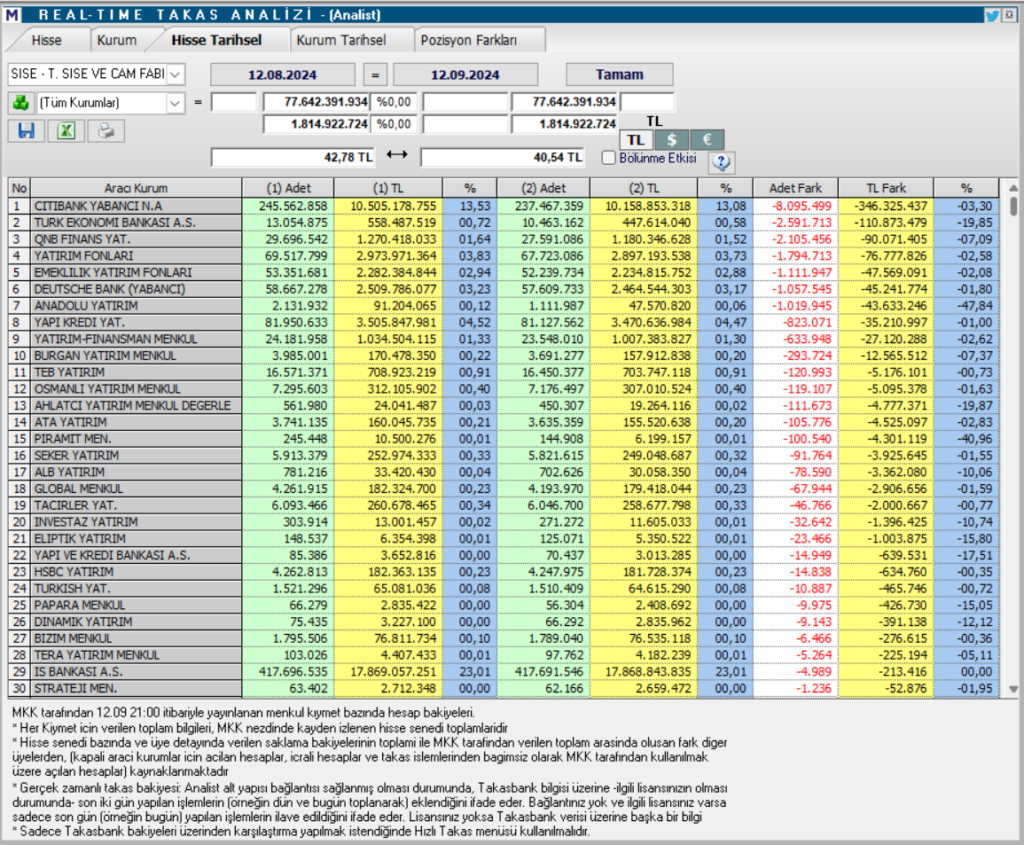Switch currency display to dollars
1024x845 pixels.
[671, 140]
